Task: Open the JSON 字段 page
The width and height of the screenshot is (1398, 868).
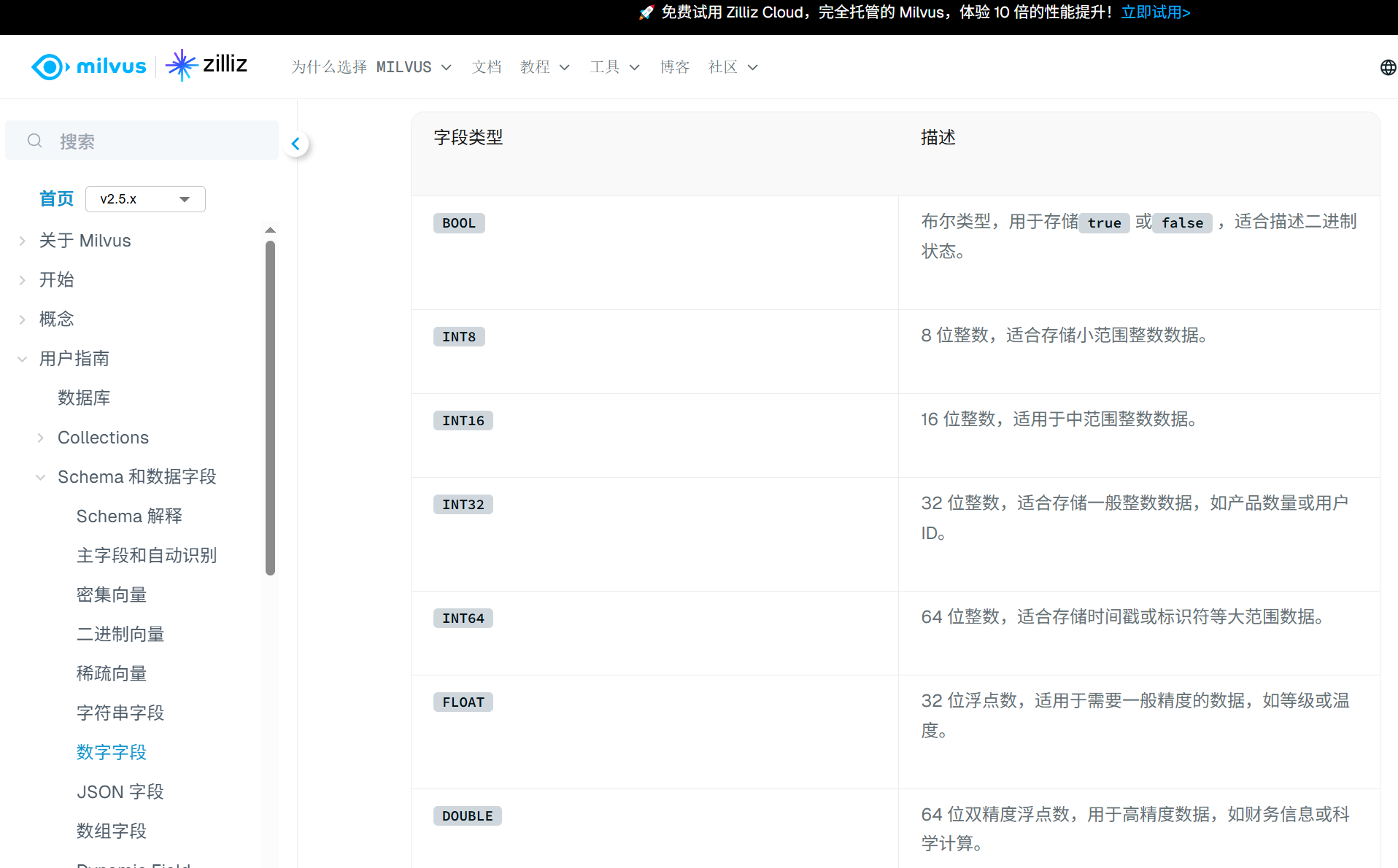Action: point(120,791)
